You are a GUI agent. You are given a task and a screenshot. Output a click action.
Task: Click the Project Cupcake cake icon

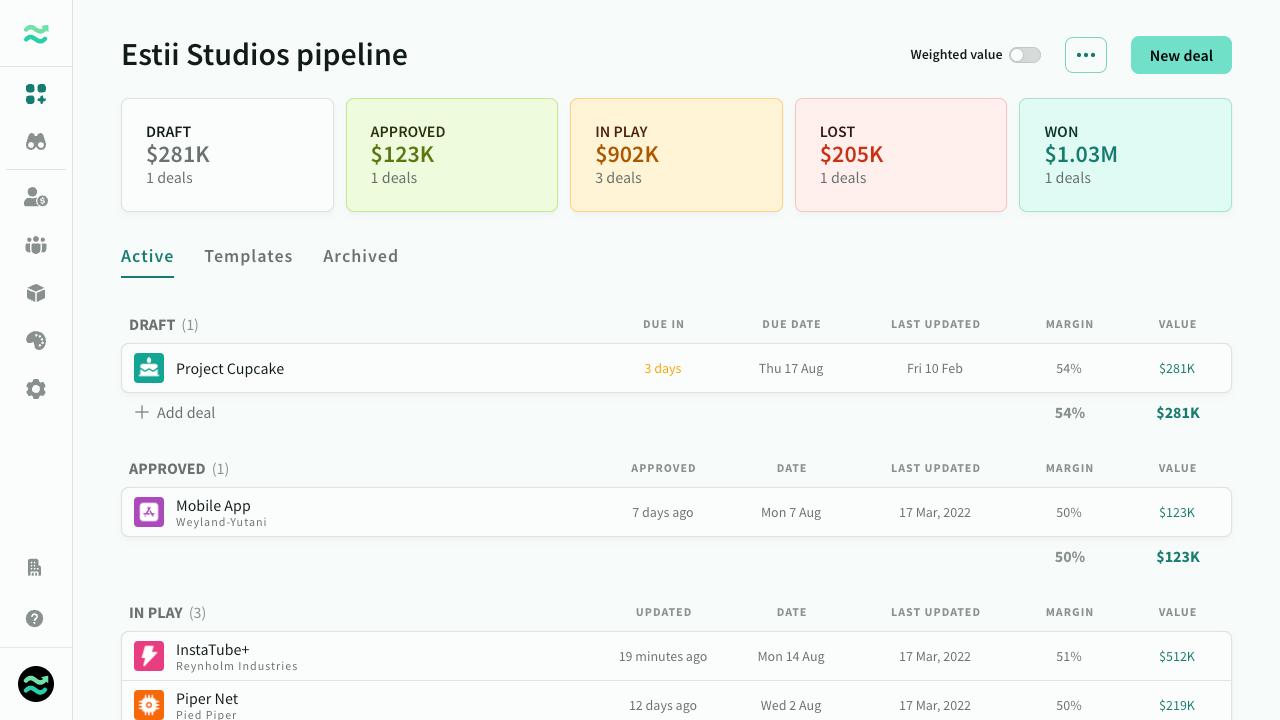pyautogui.click(x=149, y=368)
